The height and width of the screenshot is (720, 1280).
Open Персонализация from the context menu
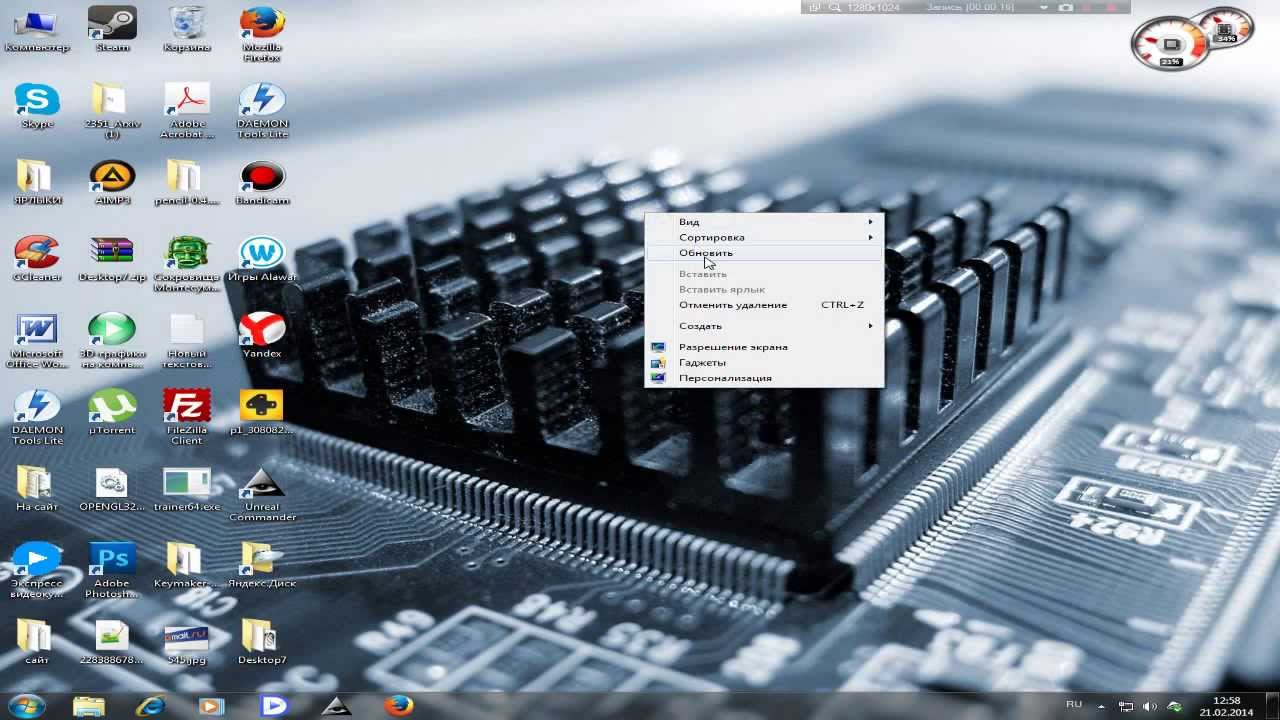coord(764,378)
